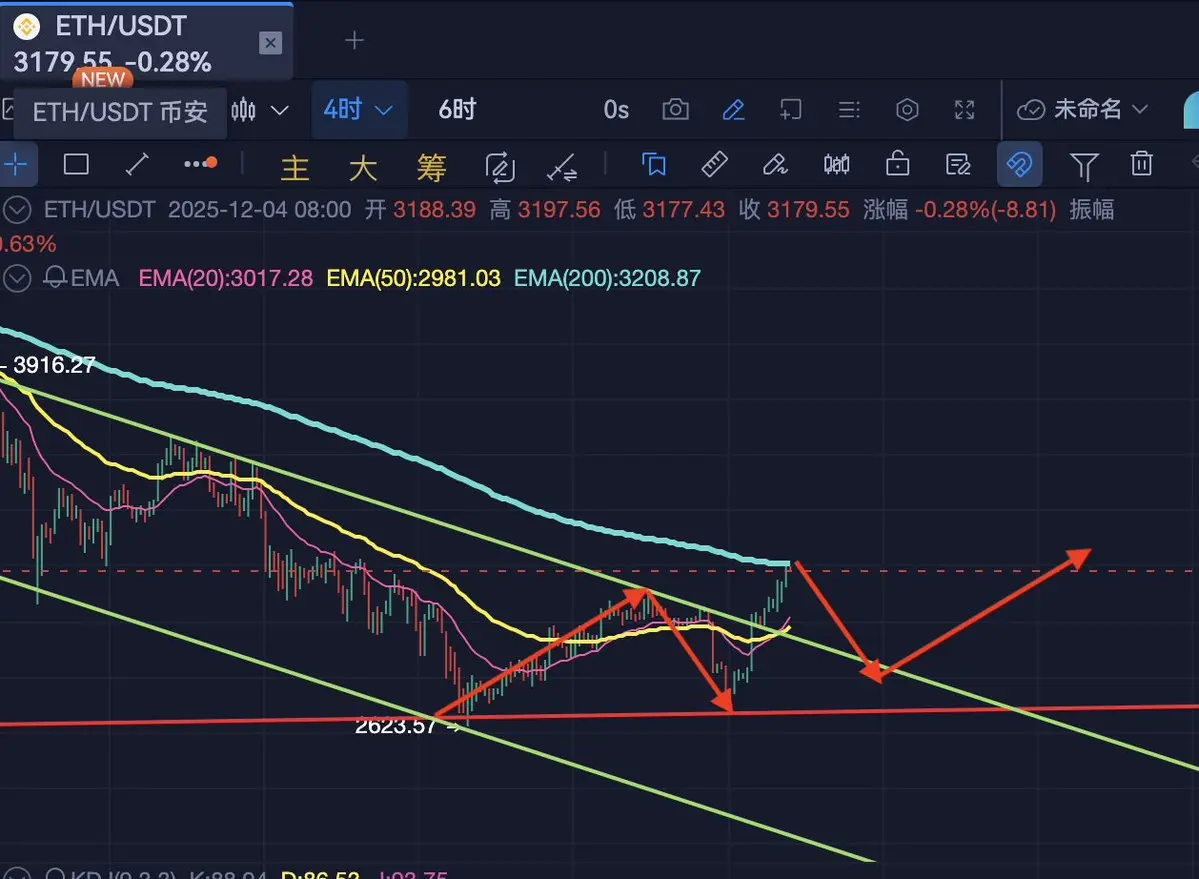
Task: Select the rectangle drawing tool
Action: point(76,164)
